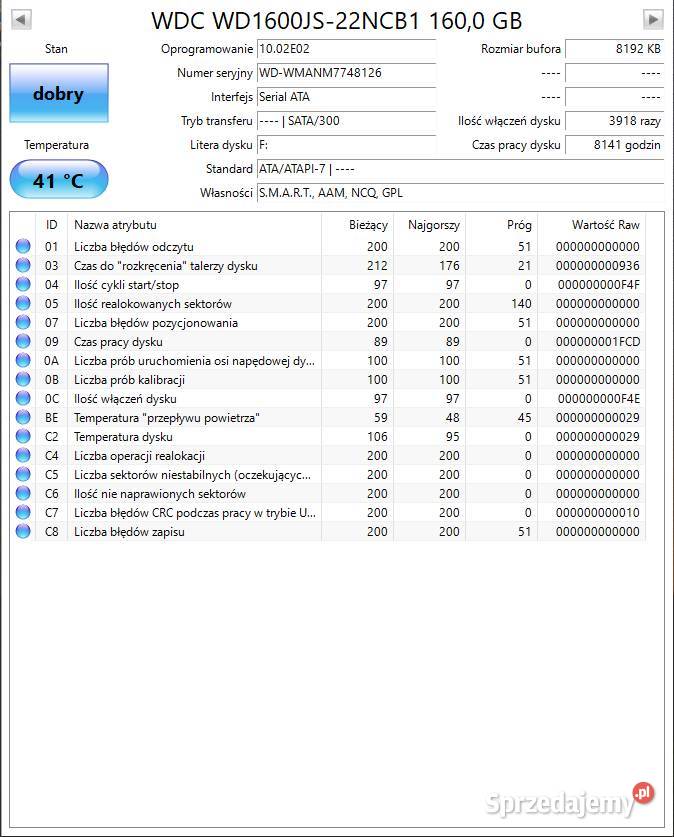674x837 pixels.
Task: Select attribute row 'Ilość włączeń dysku'
Action: [x=328, y=398]
